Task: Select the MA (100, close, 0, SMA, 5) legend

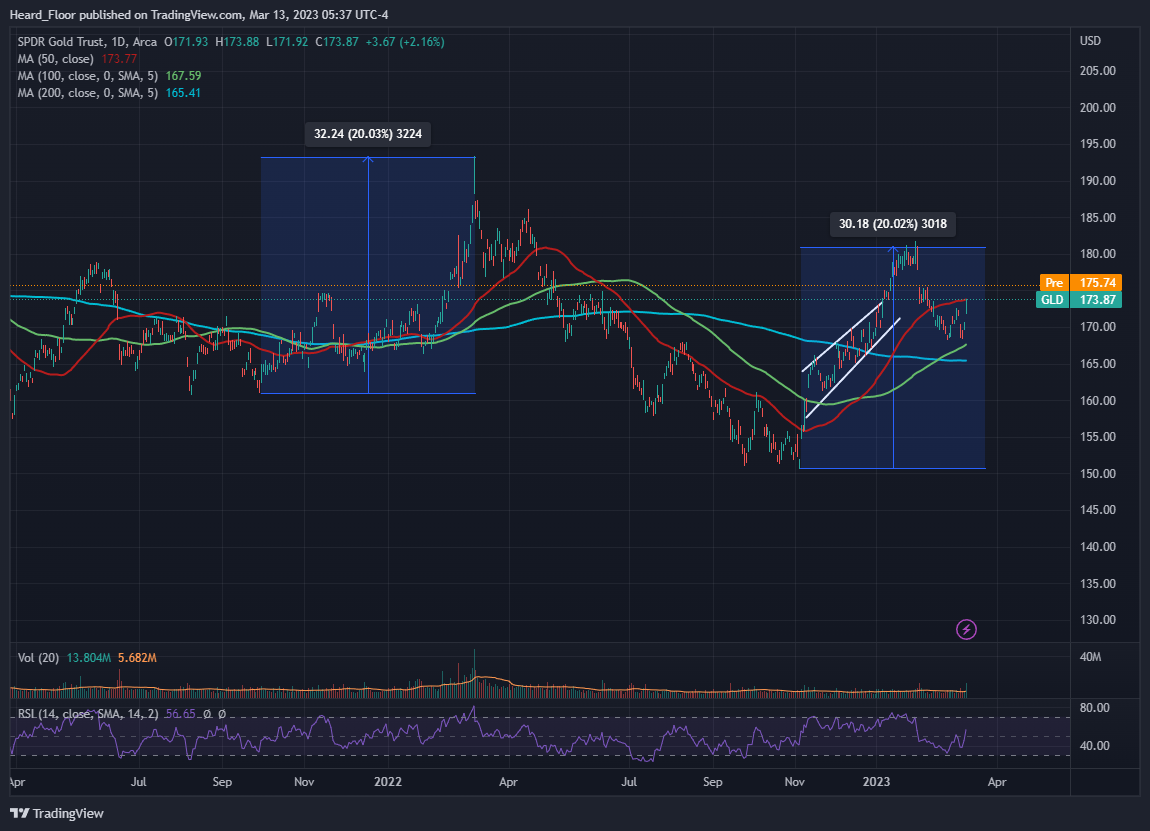Action: click(87, 76)
